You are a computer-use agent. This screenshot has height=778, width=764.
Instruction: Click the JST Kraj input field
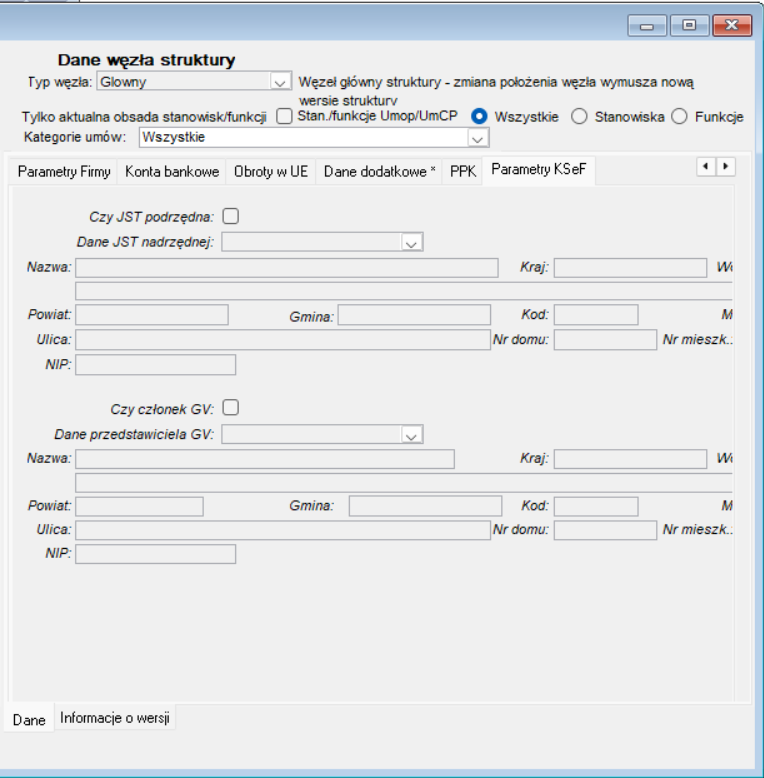click(x=630, y=267)
